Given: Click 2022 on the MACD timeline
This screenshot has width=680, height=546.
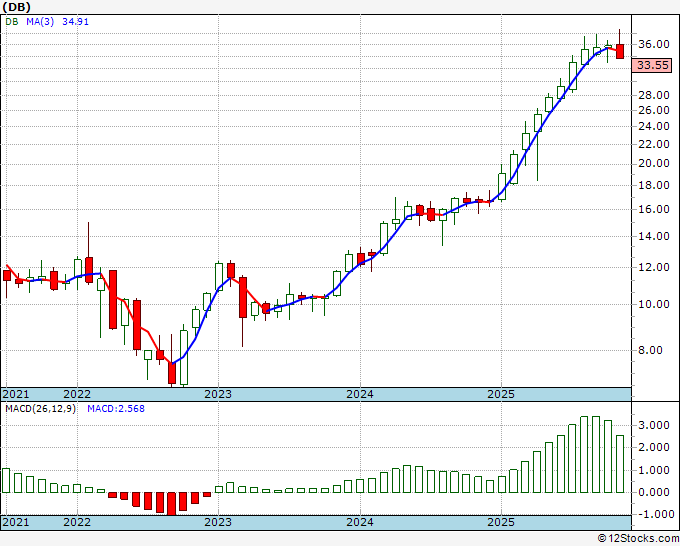Looking at the screenshot, I should (x=77, y=522).
